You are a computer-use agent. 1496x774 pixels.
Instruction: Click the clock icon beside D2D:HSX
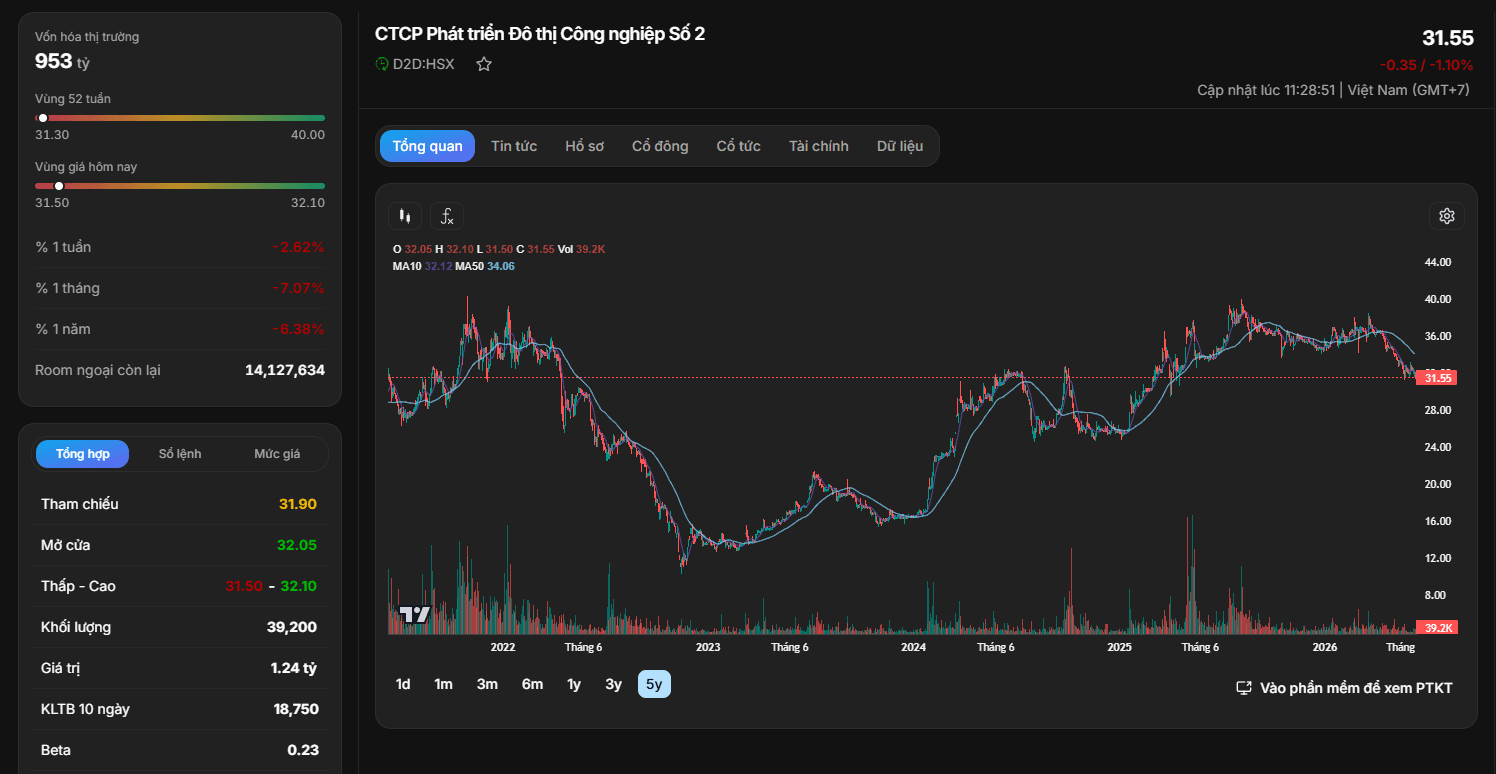coord(381,64)
